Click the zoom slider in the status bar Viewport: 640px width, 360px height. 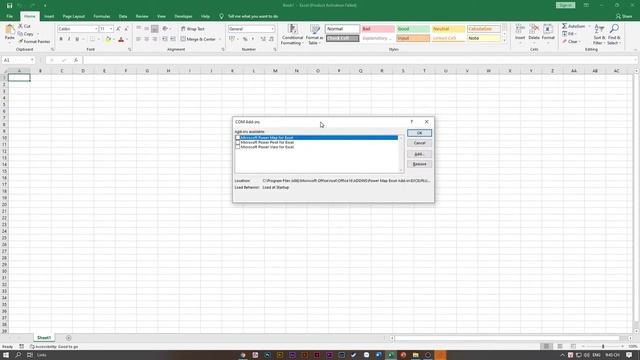coord(603,347)
